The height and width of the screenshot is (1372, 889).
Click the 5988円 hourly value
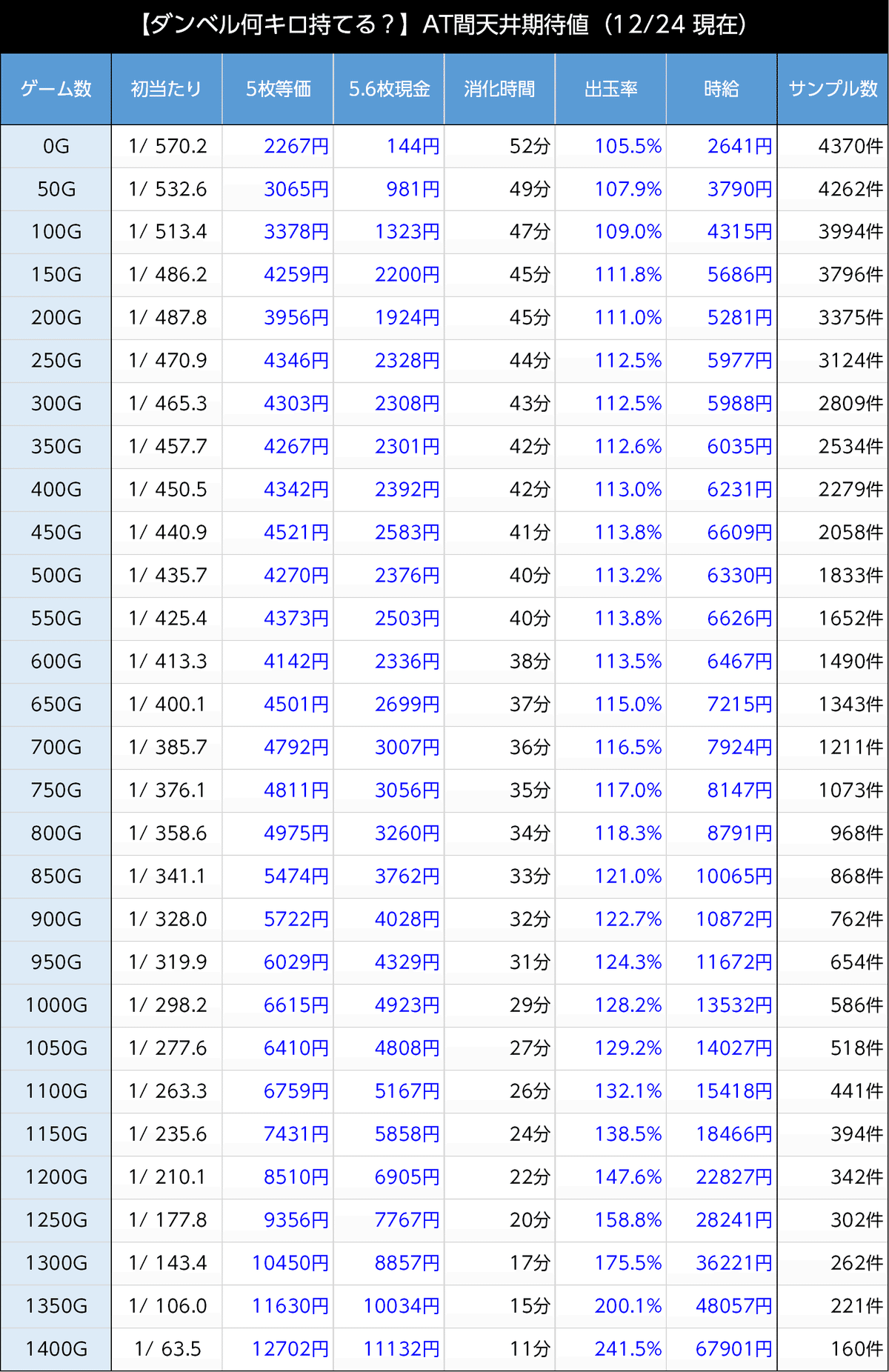(x=739, y=404)
